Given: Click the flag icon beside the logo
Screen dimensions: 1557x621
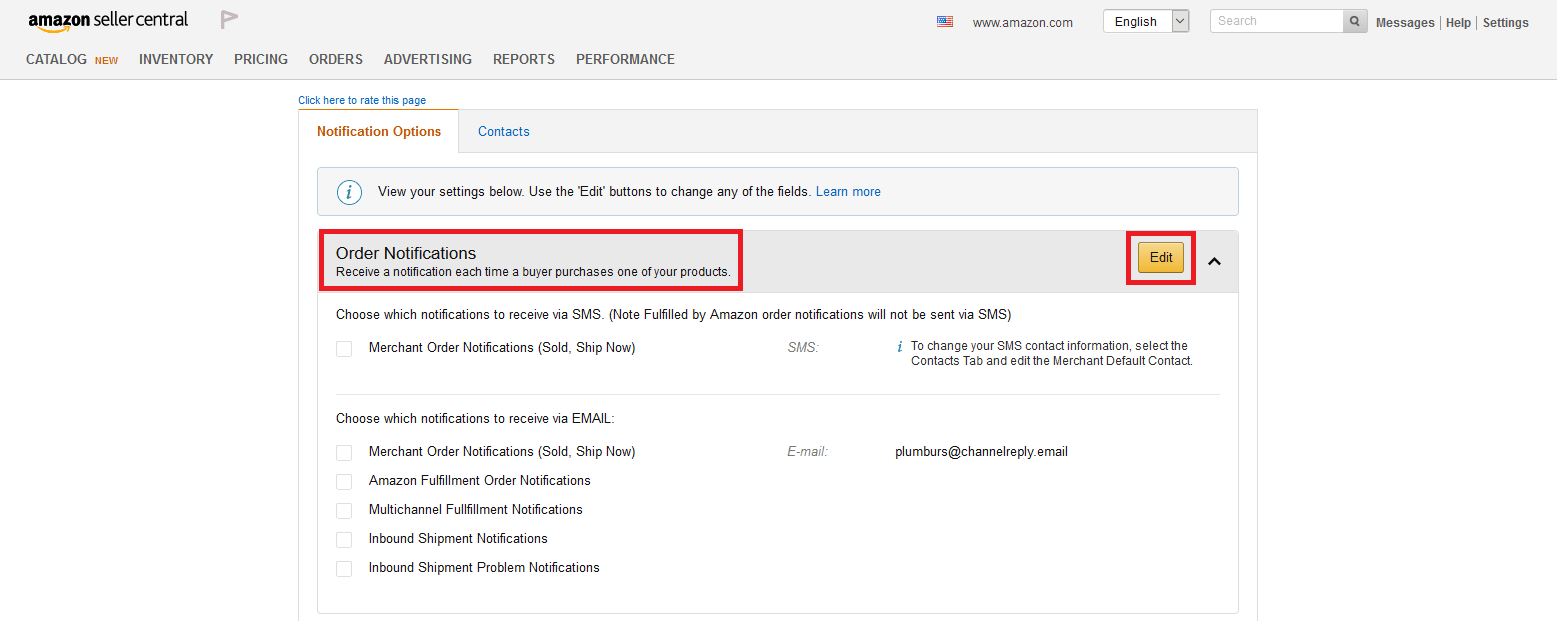Looking at the screenshot, I should [x=229, y=20].
